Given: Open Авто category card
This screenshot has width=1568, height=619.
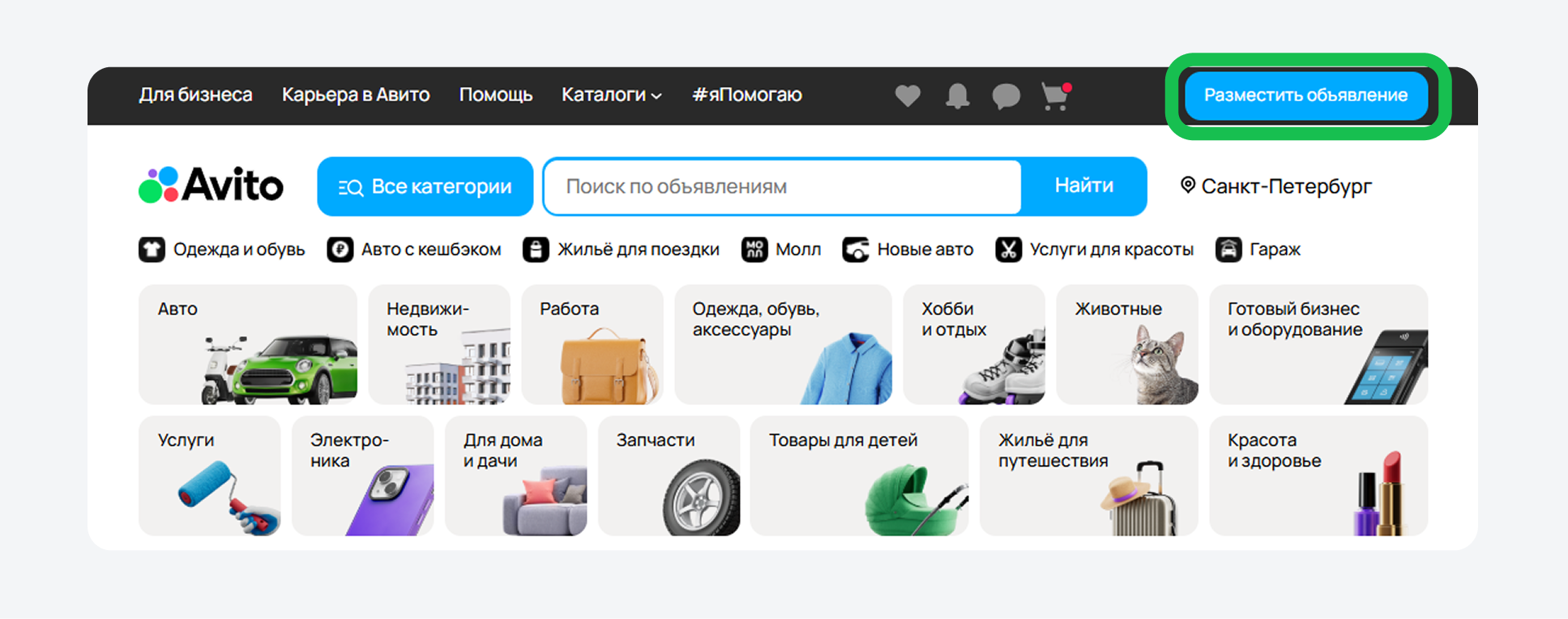Looking at the screenshot, I should (248, 344).
